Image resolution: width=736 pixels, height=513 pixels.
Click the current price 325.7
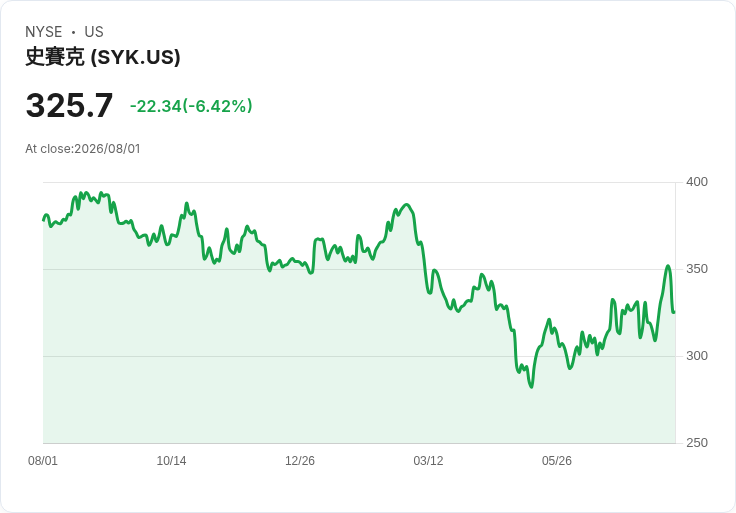click(69, 105)
